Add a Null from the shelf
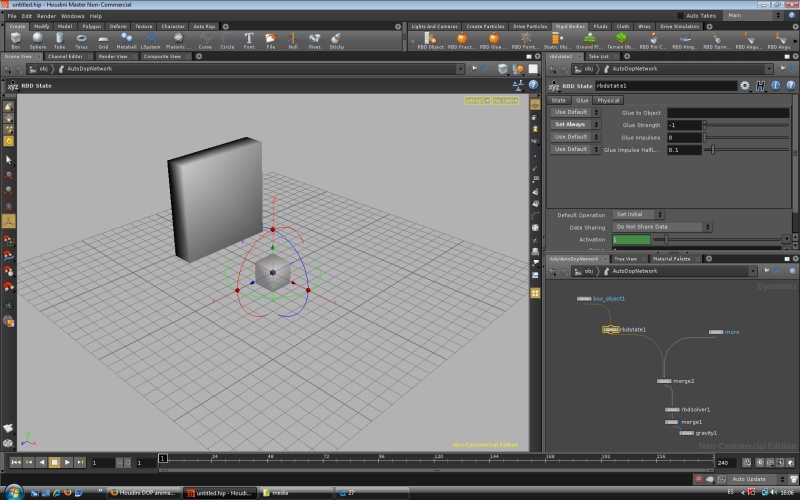 293,40
